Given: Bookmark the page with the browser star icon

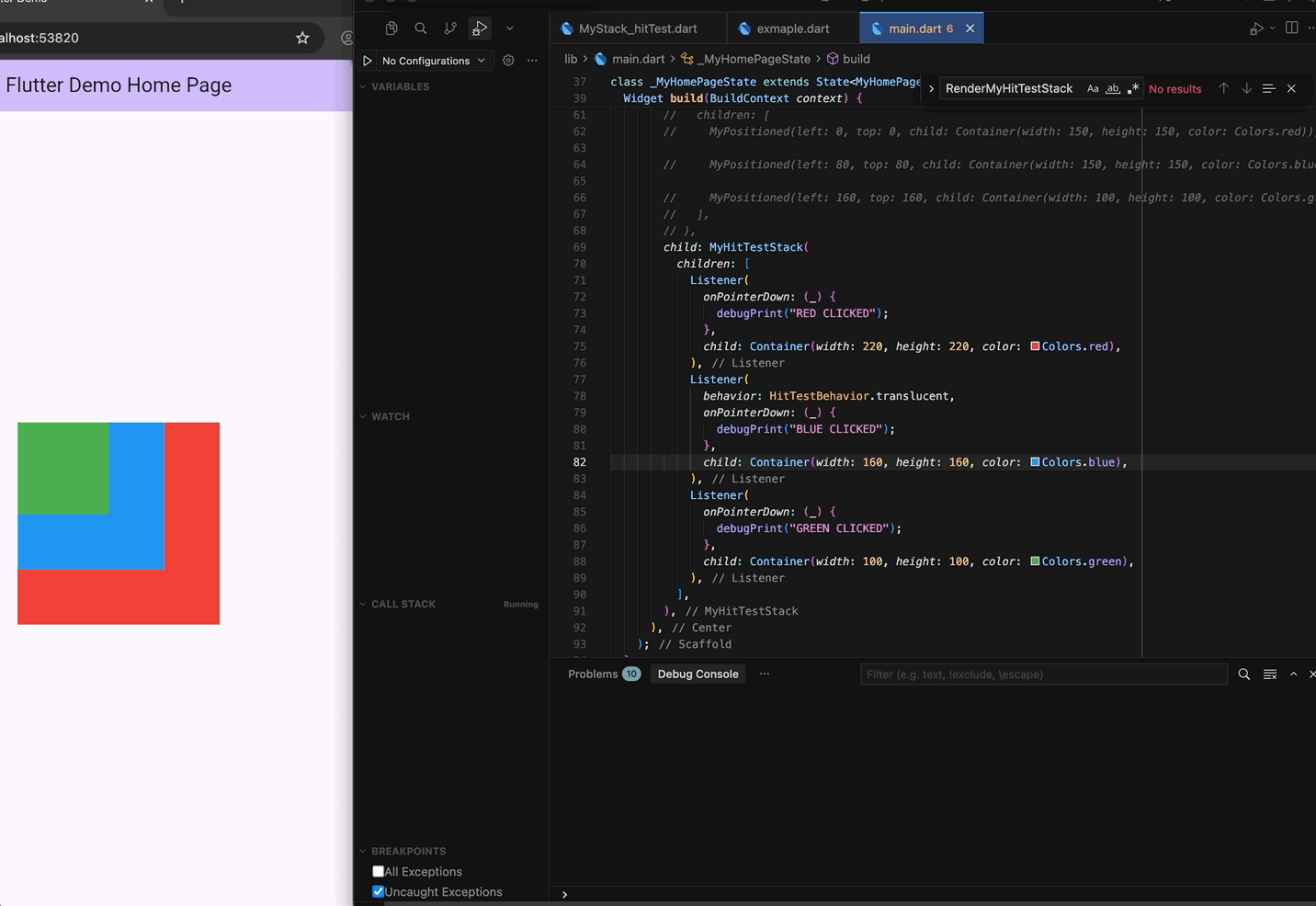Looking at the screenshot, I should (x=302, y=38).
